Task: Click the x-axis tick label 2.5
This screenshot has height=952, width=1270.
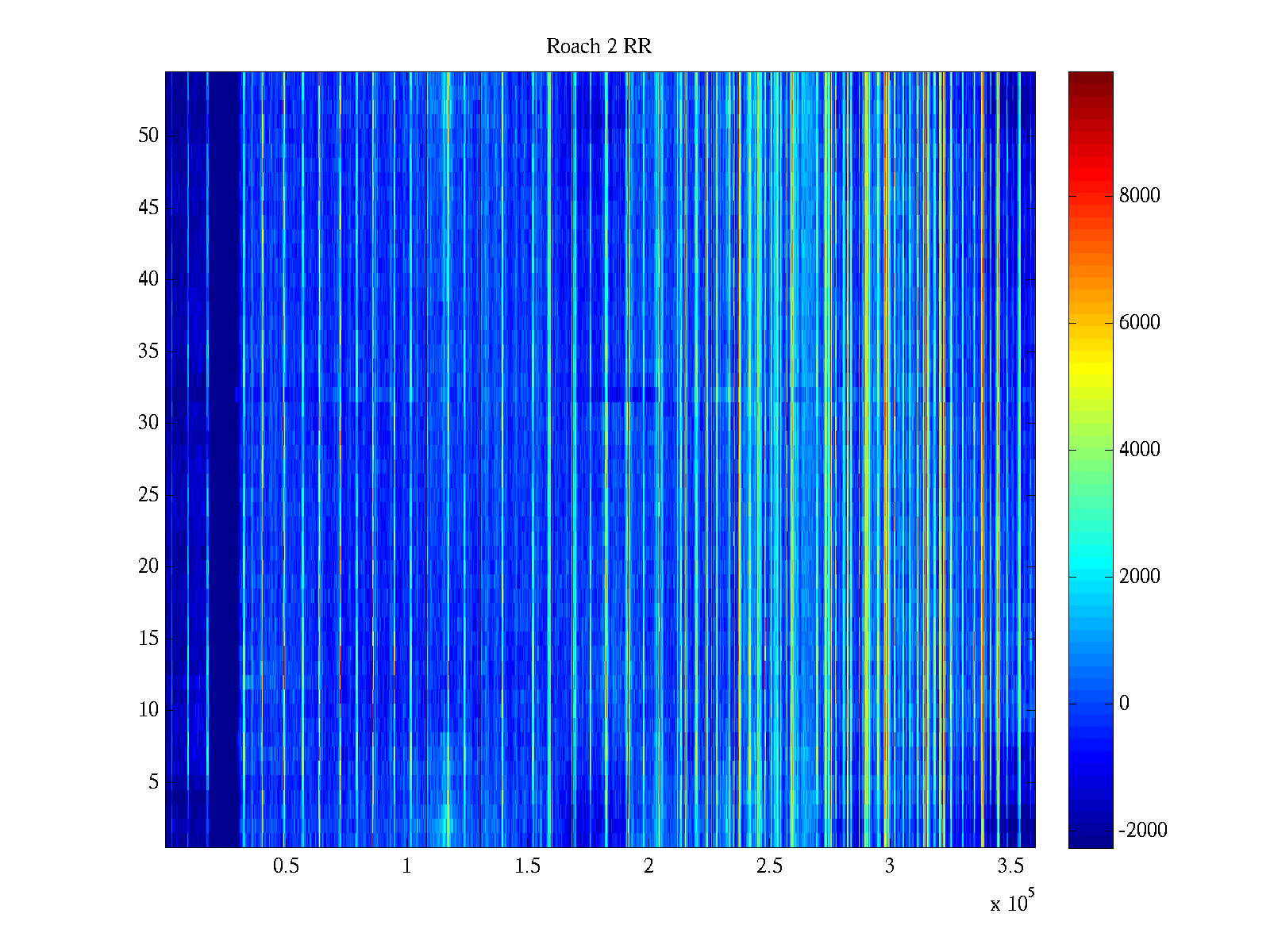Action: point(768,866)
